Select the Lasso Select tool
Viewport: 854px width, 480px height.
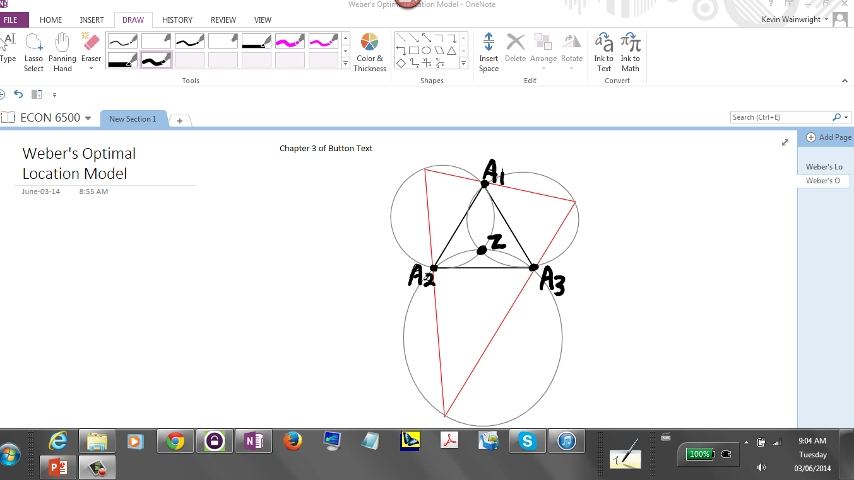(x=34, y=51)
